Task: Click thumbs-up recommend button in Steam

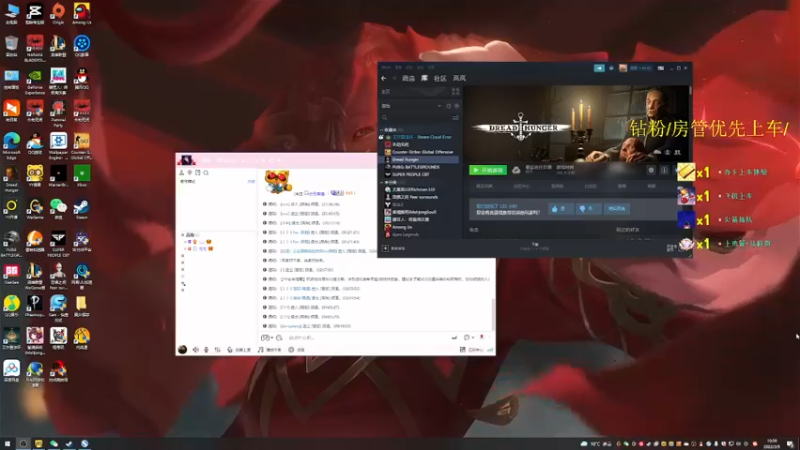Action: point(560,209)
